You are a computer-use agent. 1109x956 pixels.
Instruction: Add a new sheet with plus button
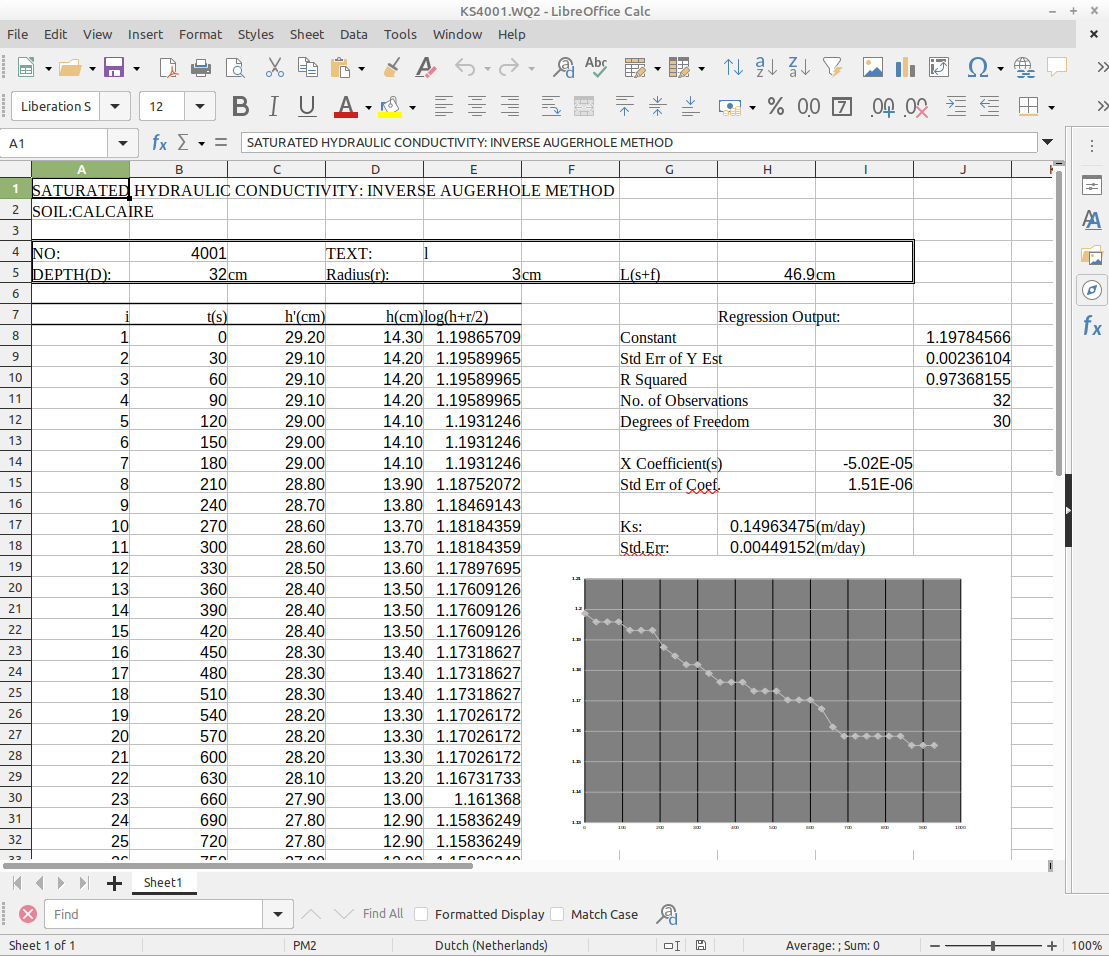(x=115, y=883)
